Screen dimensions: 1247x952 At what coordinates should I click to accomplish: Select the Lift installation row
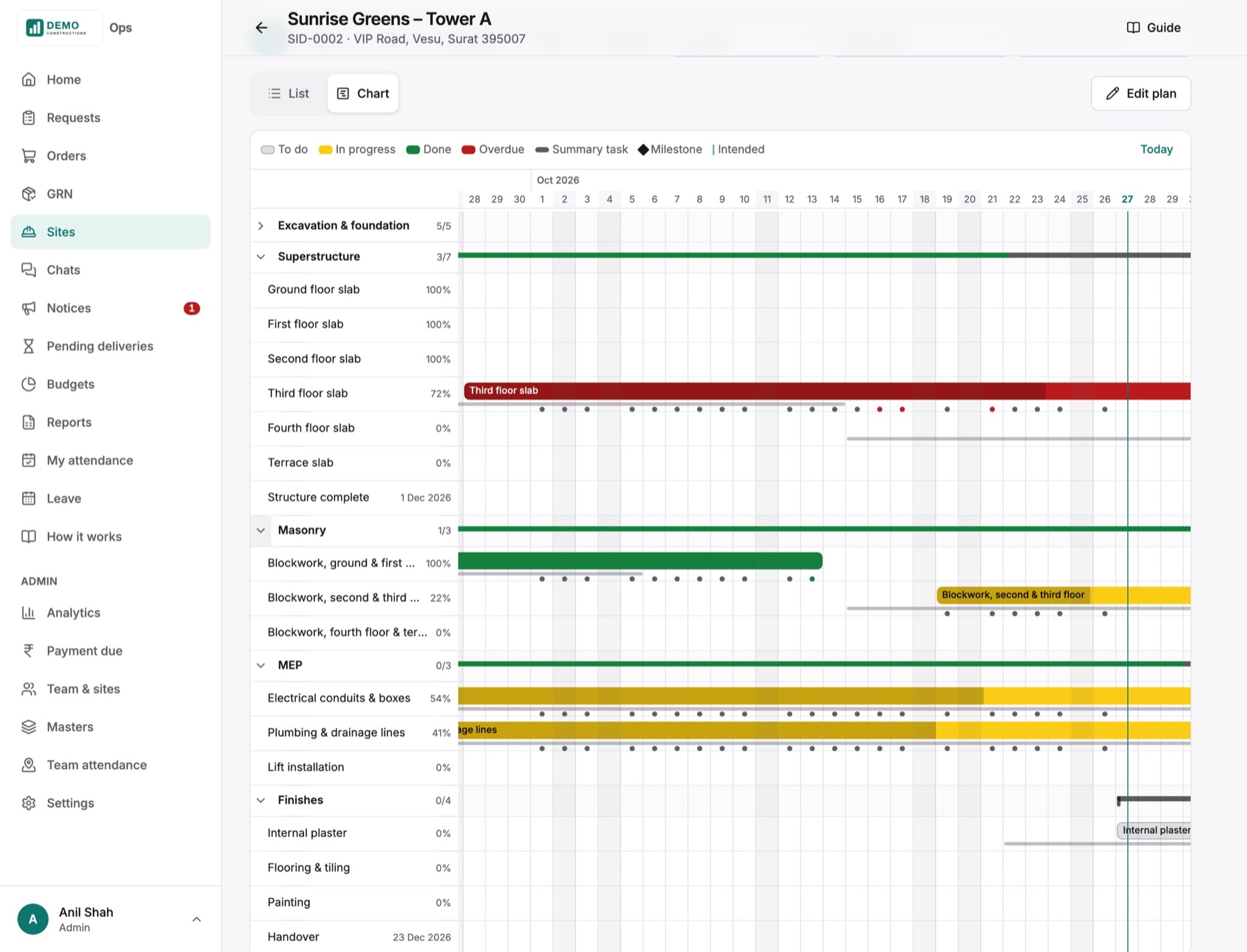(355, 768)
